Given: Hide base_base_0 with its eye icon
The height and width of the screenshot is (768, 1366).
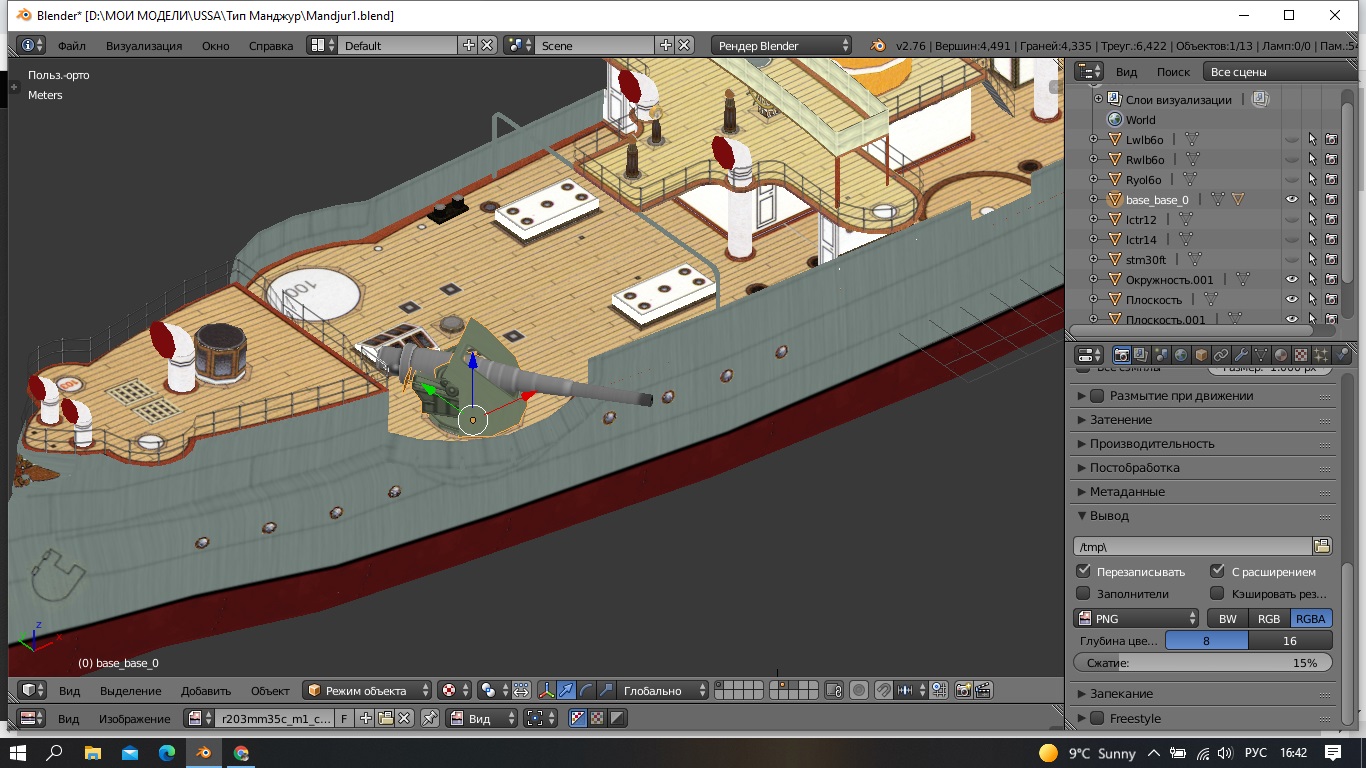Looking at the screenshot, I should click(1291, 200).
